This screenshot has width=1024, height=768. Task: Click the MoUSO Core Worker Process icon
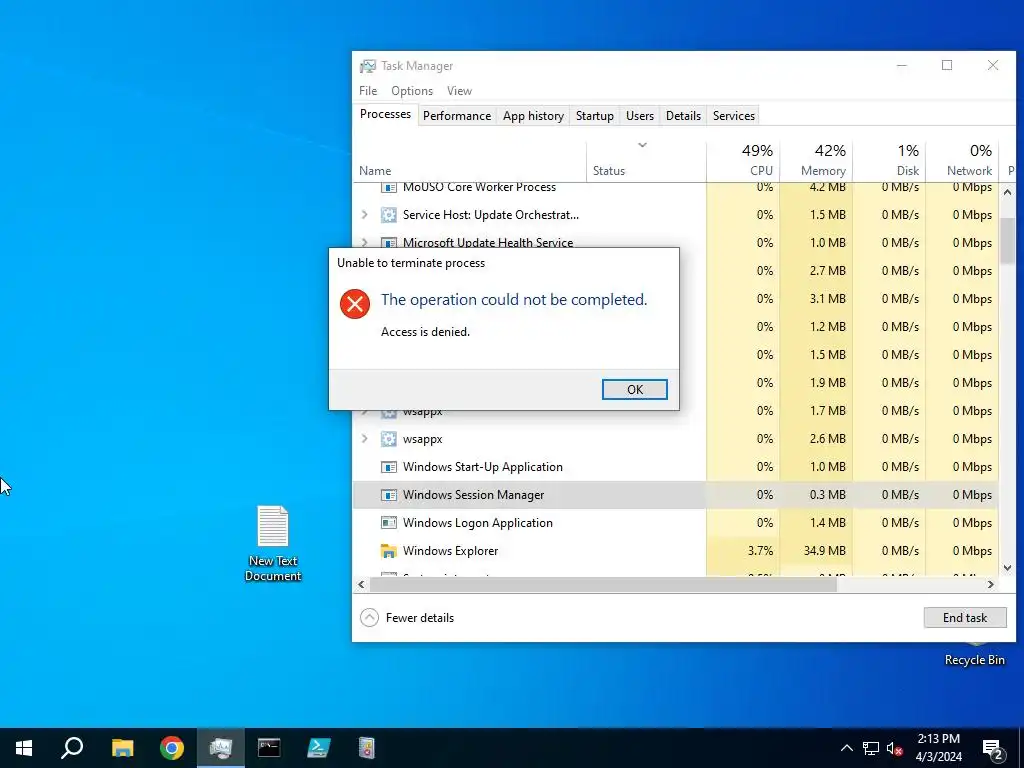[389, 188]
